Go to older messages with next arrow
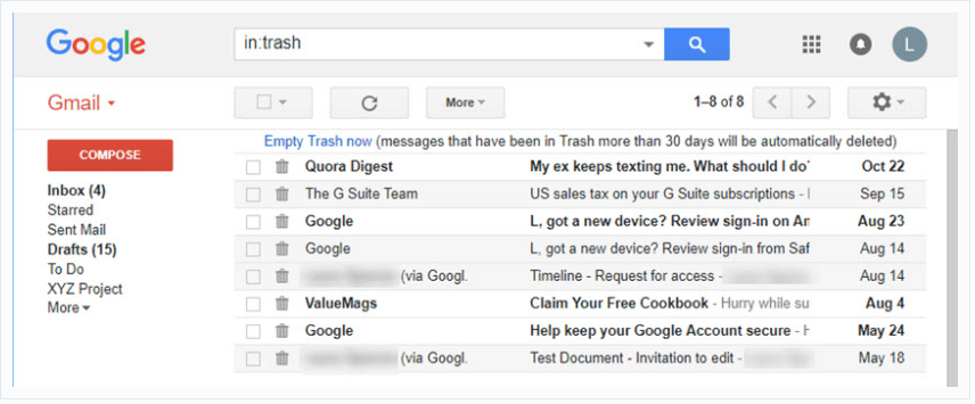Viewport: 975px width, 404px height. coord(810,103)
